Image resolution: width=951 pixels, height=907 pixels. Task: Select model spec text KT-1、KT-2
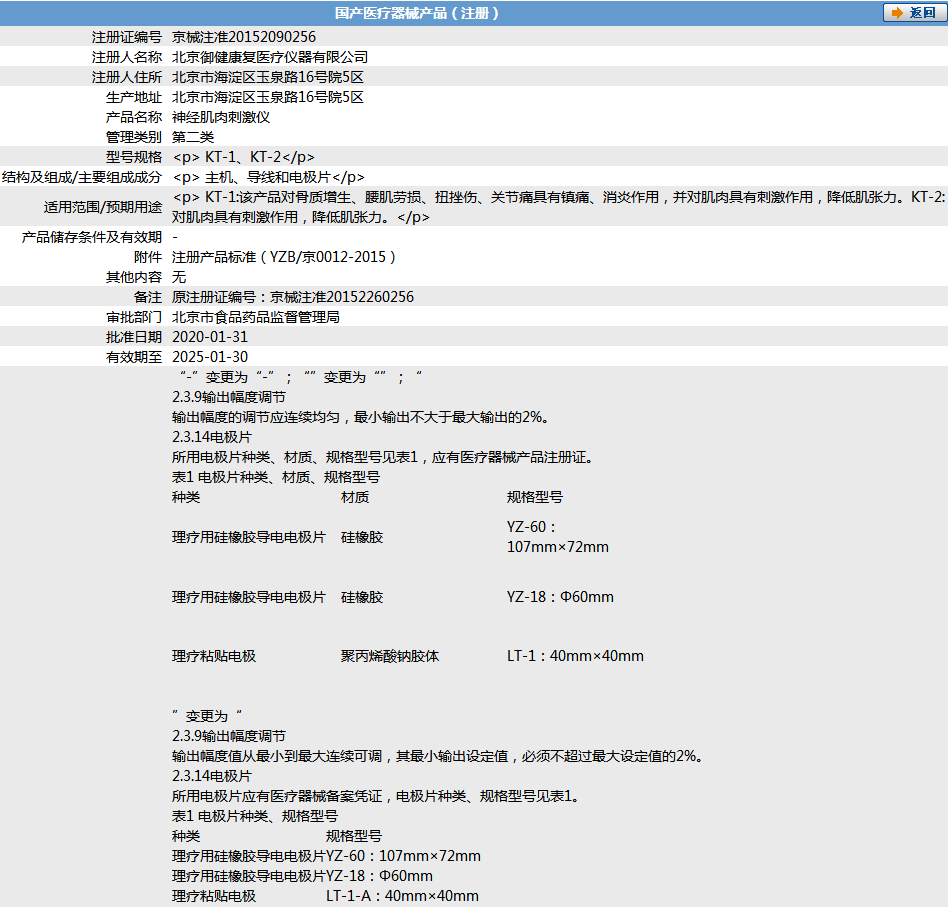tap(243, 157)
